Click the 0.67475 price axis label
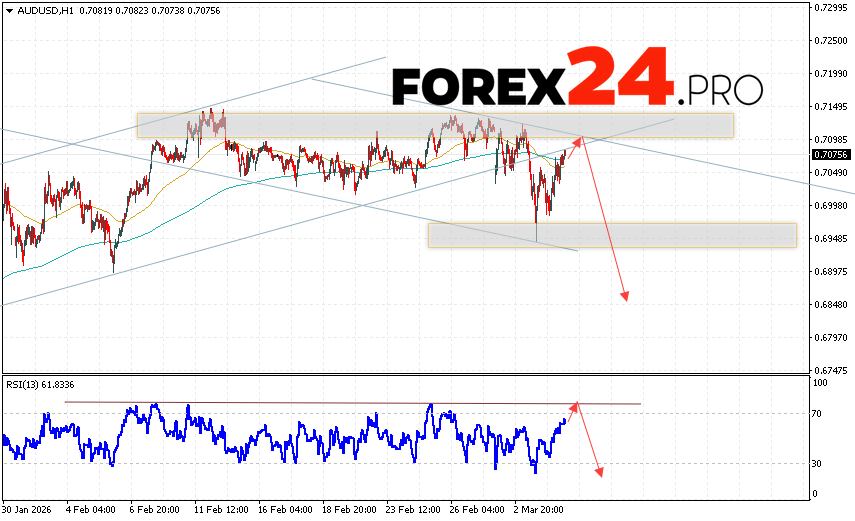 [831, 371]
